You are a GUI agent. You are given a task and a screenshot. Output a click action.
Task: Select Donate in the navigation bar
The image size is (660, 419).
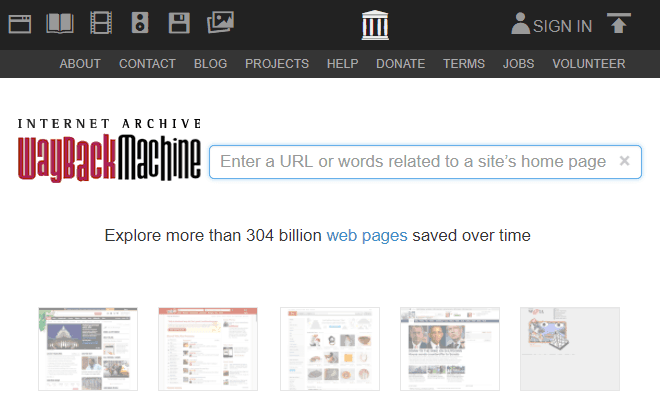[x=400, y=64]
